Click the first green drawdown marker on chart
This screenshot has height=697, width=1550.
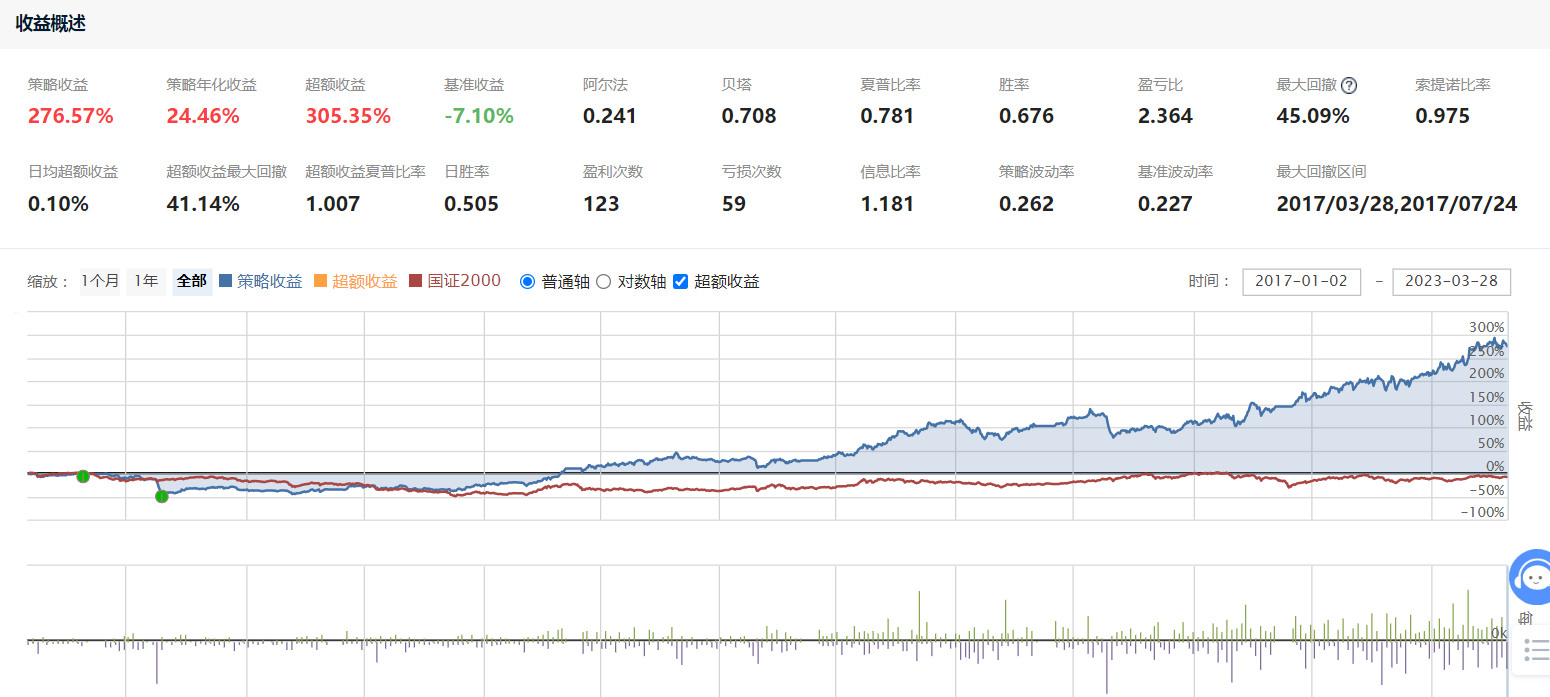(83, 476)
